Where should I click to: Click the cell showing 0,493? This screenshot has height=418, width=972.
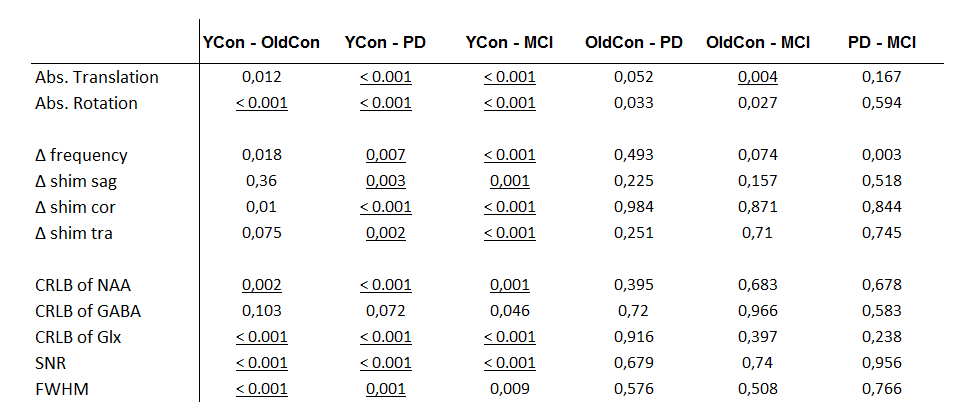coord(633,155)
